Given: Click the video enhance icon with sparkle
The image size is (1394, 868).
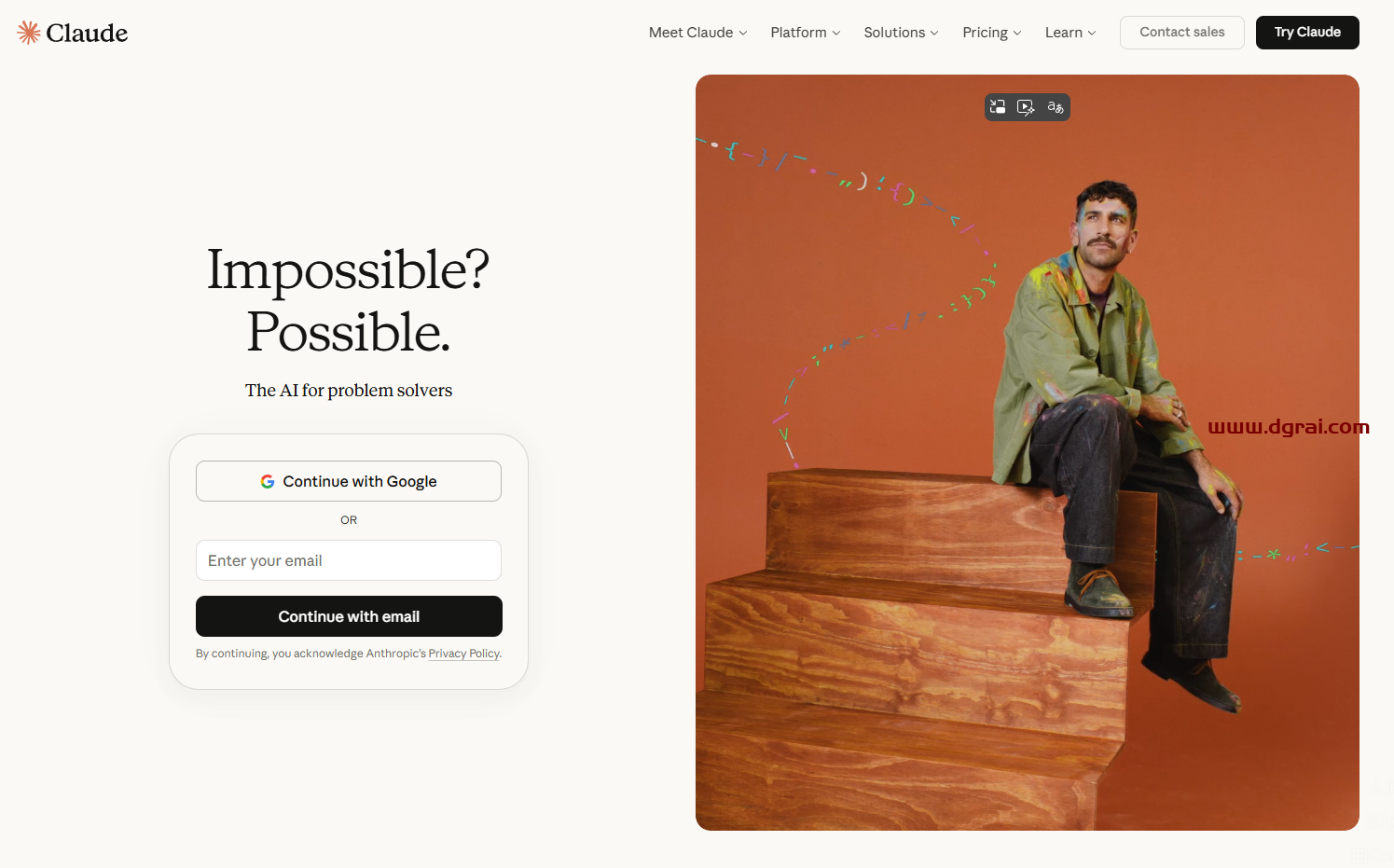Looking at the screenshot, I should [1026, 107].
